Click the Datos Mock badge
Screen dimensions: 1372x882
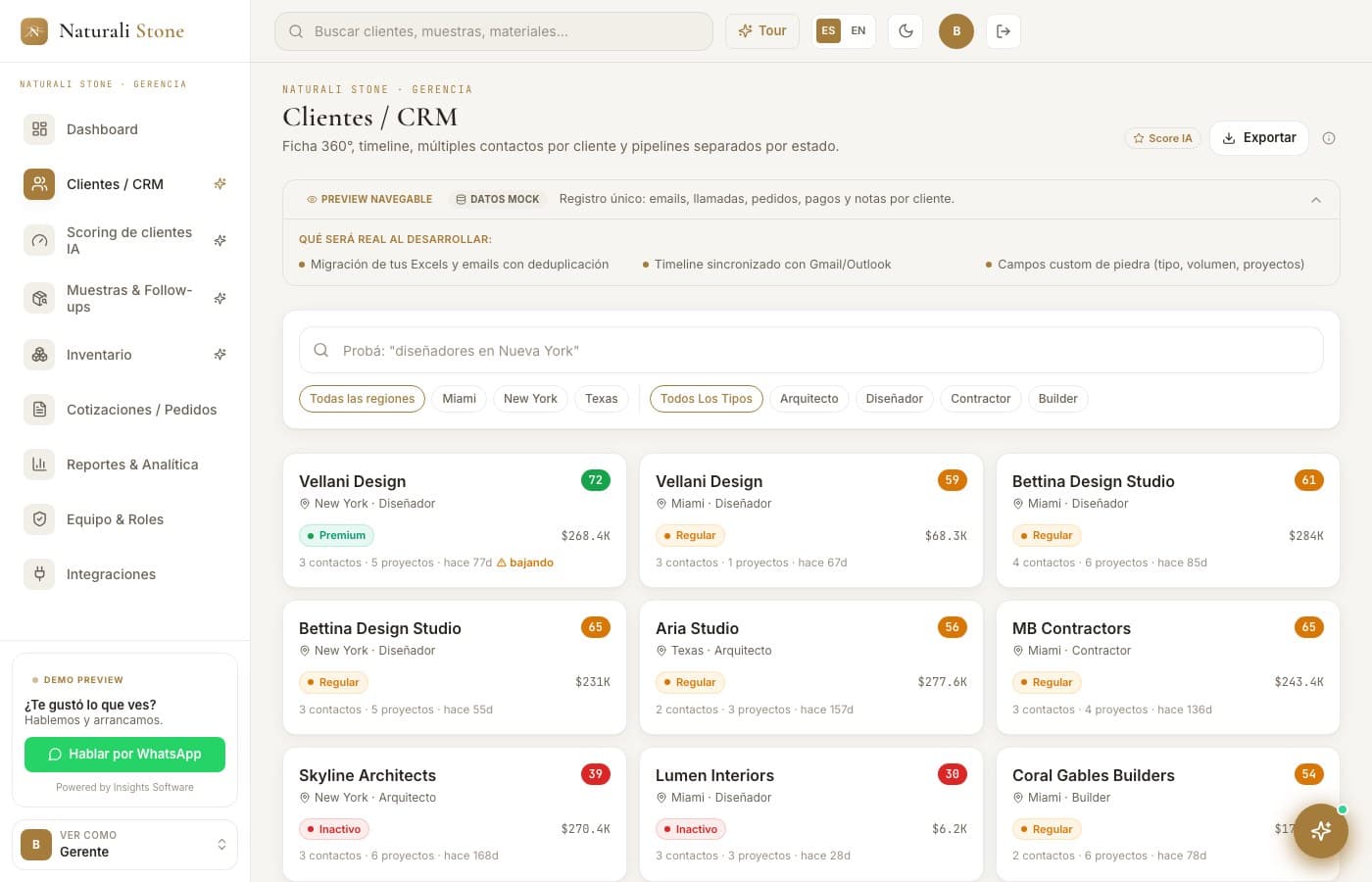click(498, 199)
